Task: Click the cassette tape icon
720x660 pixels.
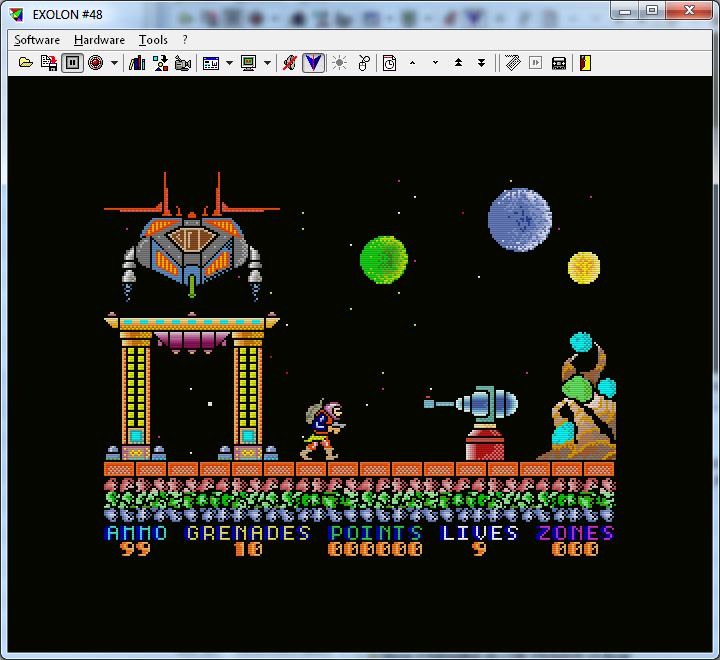Action: pyautogui.click(x=558, y=63)
